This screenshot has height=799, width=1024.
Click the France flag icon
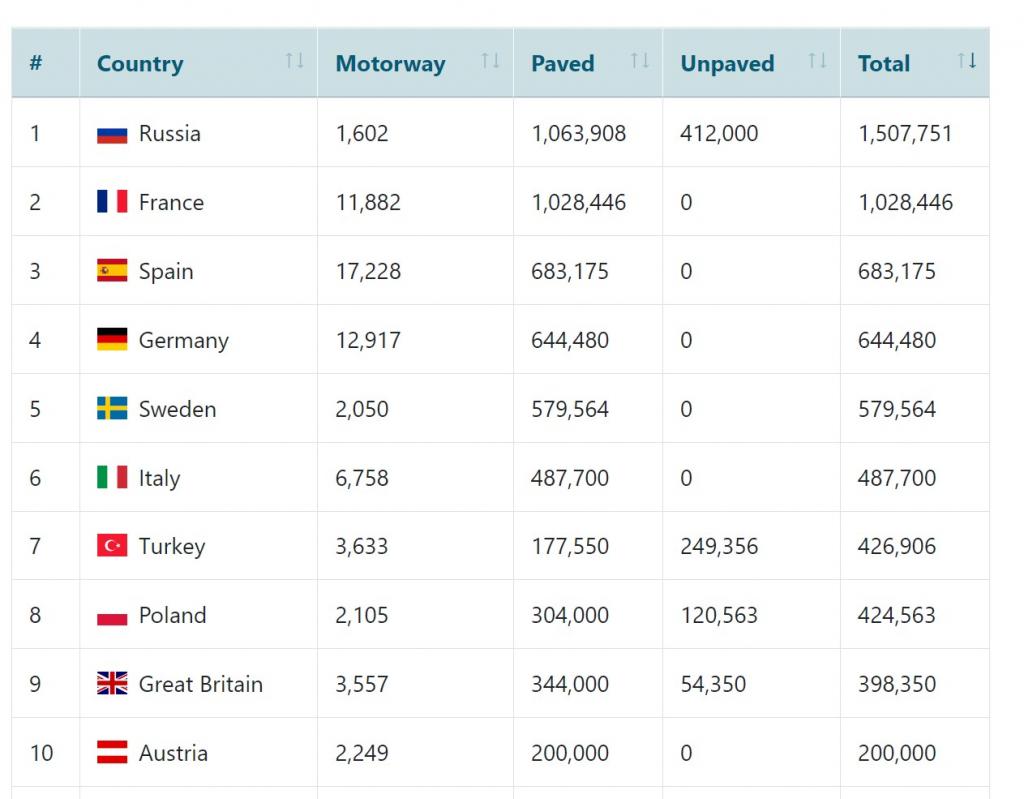112,202
